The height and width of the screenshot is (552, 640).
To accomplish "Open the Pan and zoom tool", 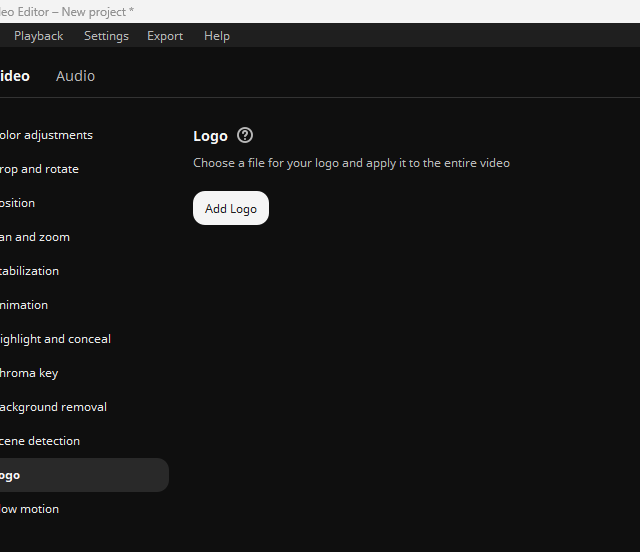I will (x=35, y=237).
